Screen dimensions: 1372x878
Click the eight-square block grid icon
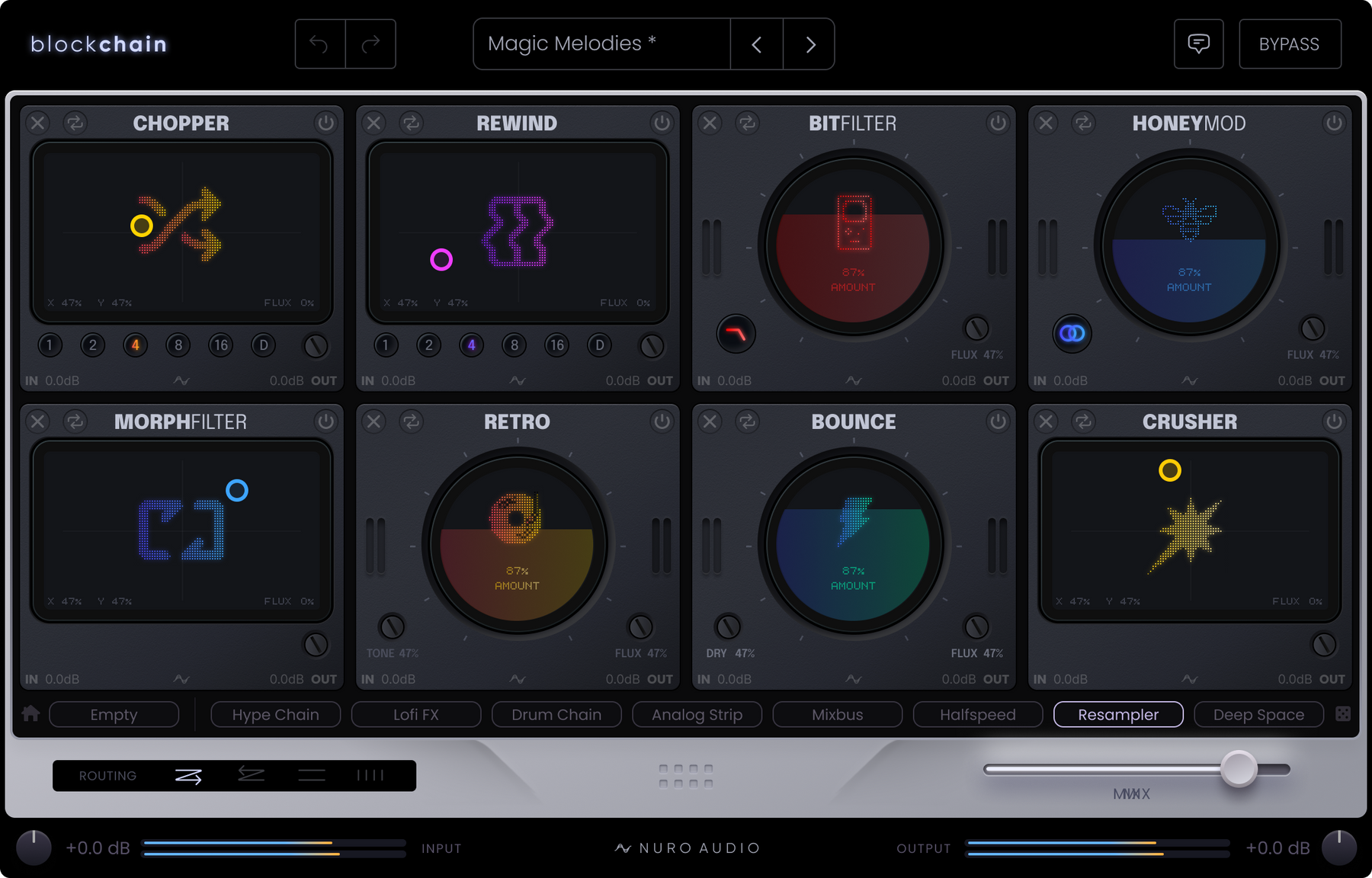tap(686, 776)
